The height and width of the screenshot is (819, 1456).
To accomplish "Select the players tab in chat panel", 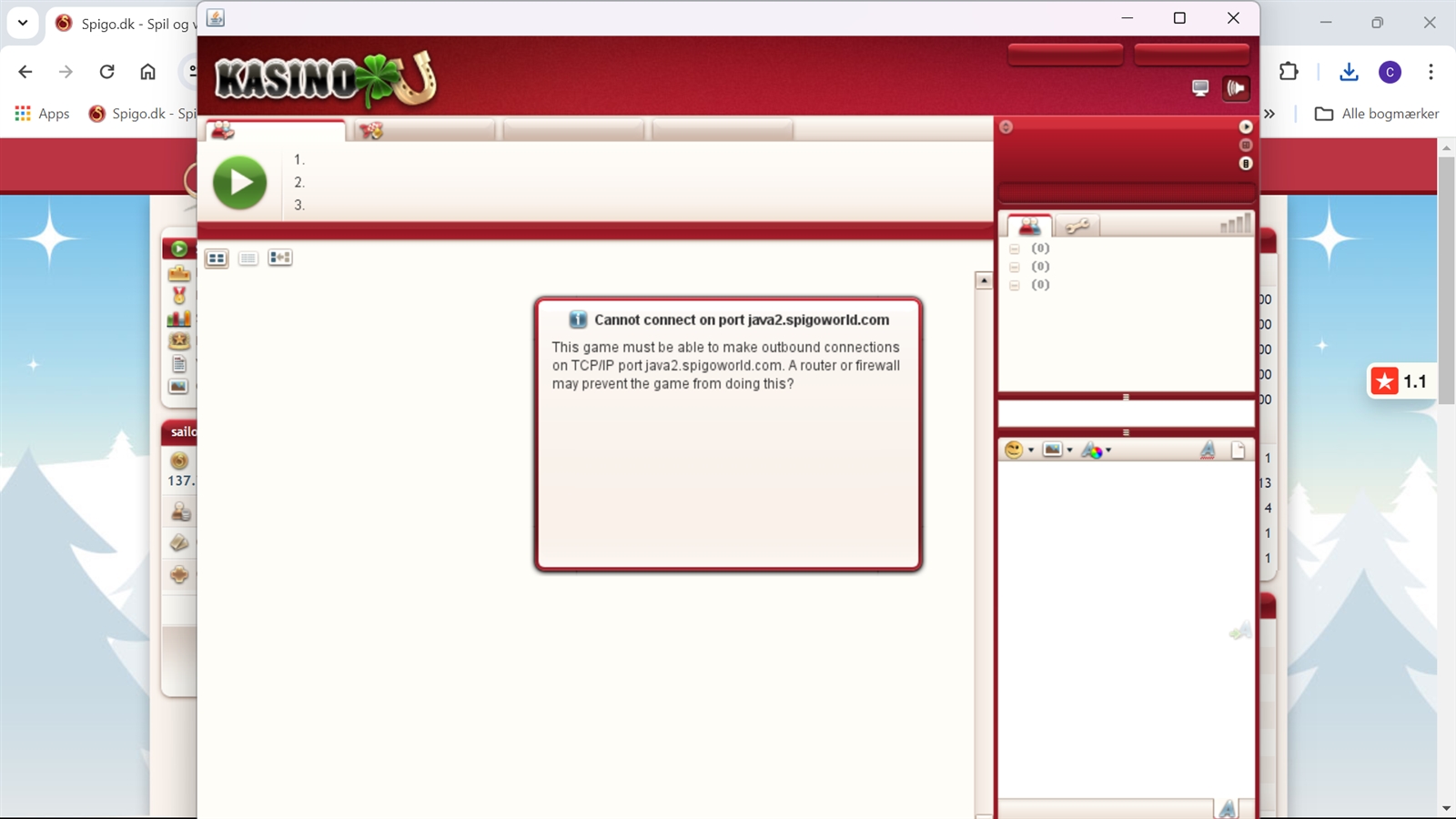I will (1030, 226).
